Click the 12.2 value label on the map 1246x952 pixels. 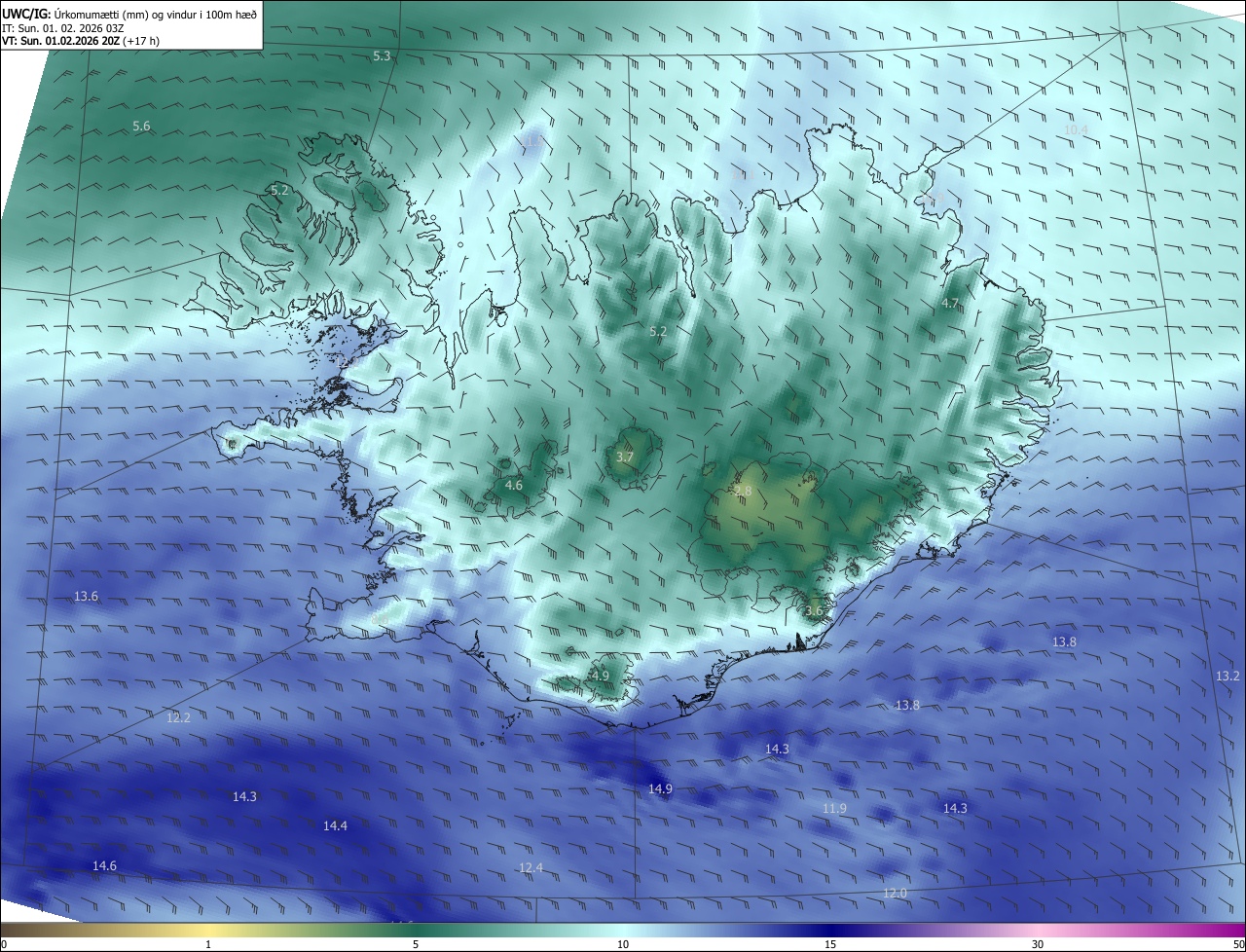click(178, 717)
